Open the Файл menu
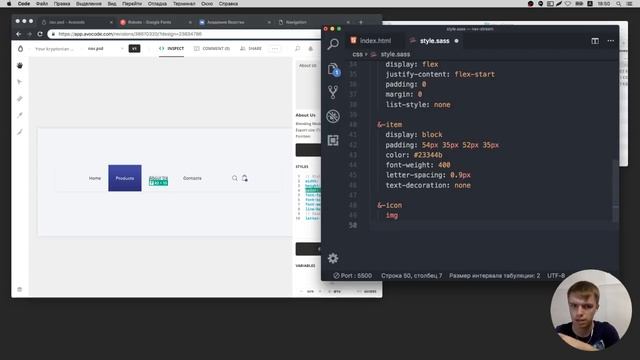 (x=42, y=4)
